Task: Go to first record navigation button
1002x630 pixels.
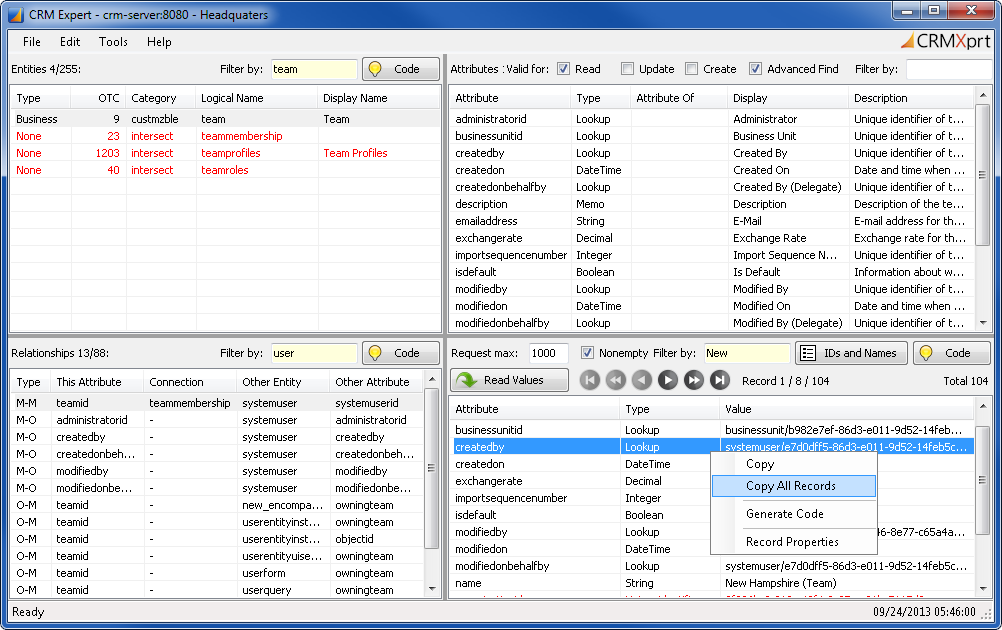Action: point(590,381)
